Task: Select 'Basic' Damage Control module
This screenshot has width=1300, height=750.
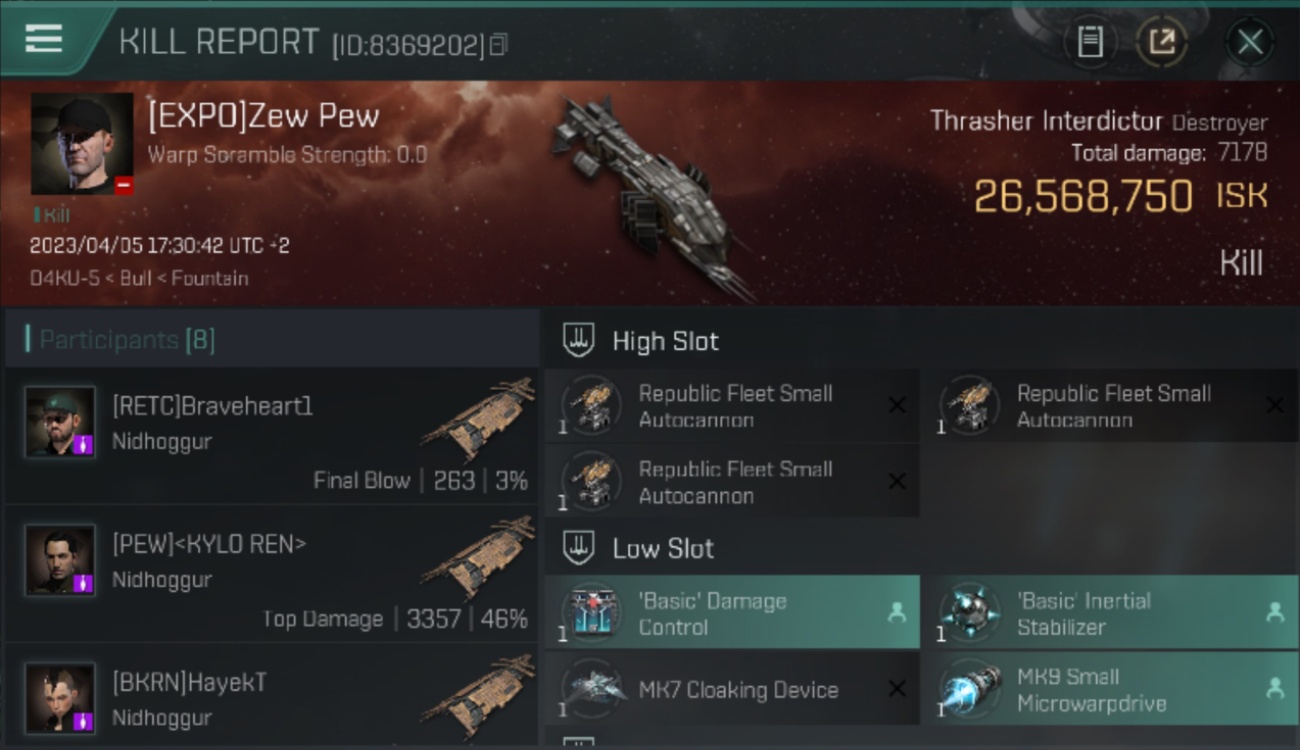Action: coord(732,613)
